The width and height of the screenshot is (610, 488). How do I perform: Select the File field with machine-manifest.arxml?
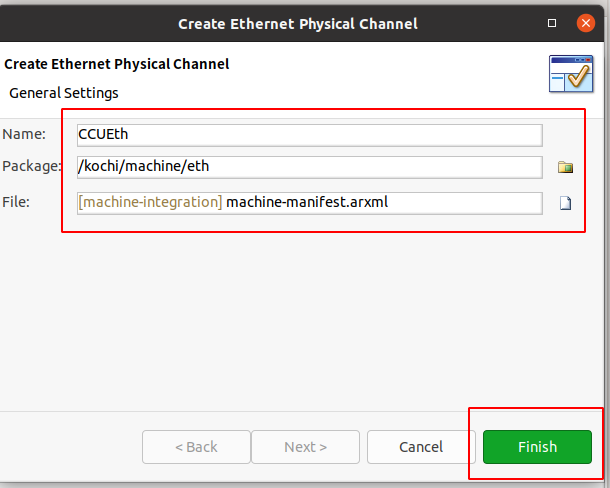pyautogui.click(x=310, y=203)
